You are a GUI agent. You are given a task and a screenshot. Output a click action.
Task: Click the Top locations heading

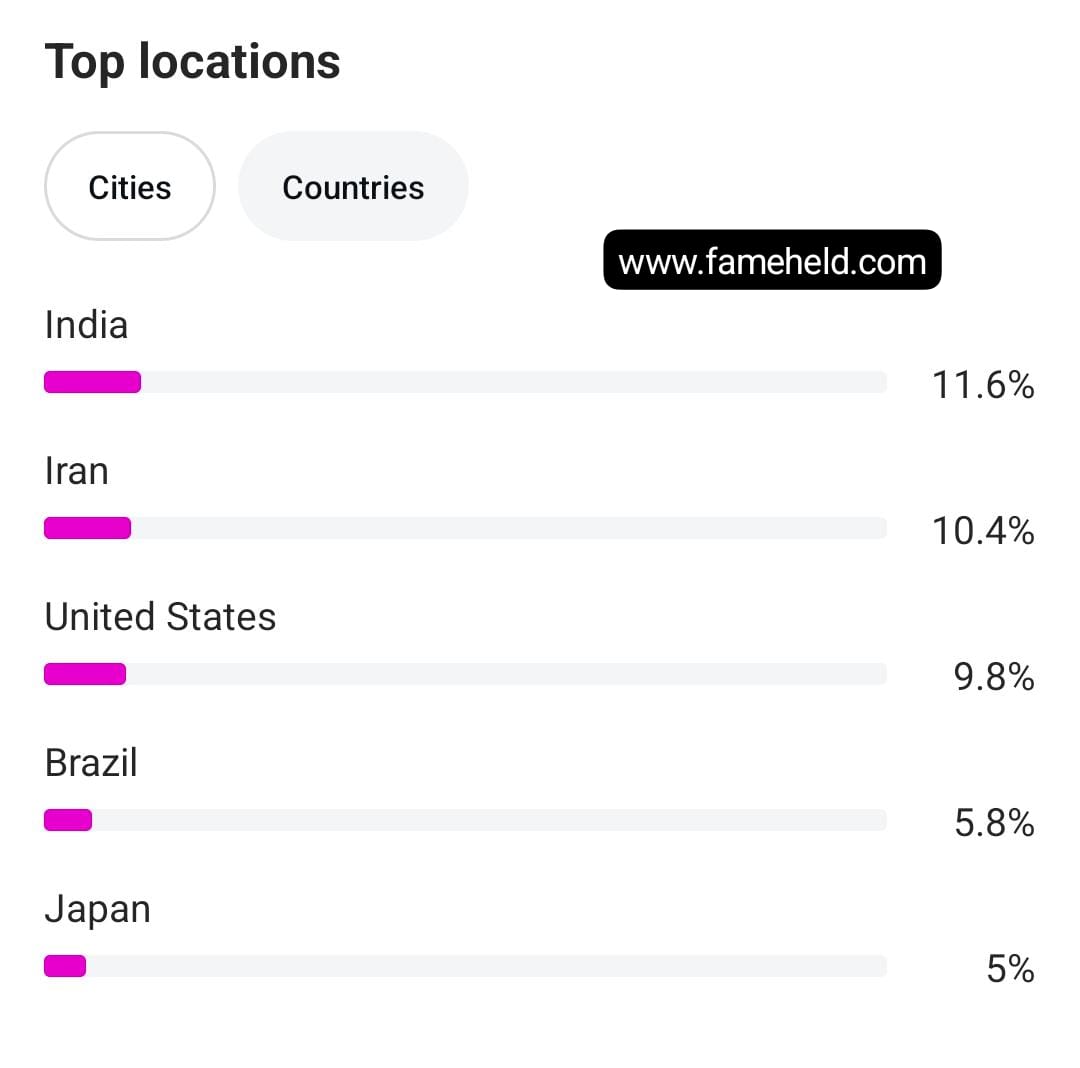point(193,61)
